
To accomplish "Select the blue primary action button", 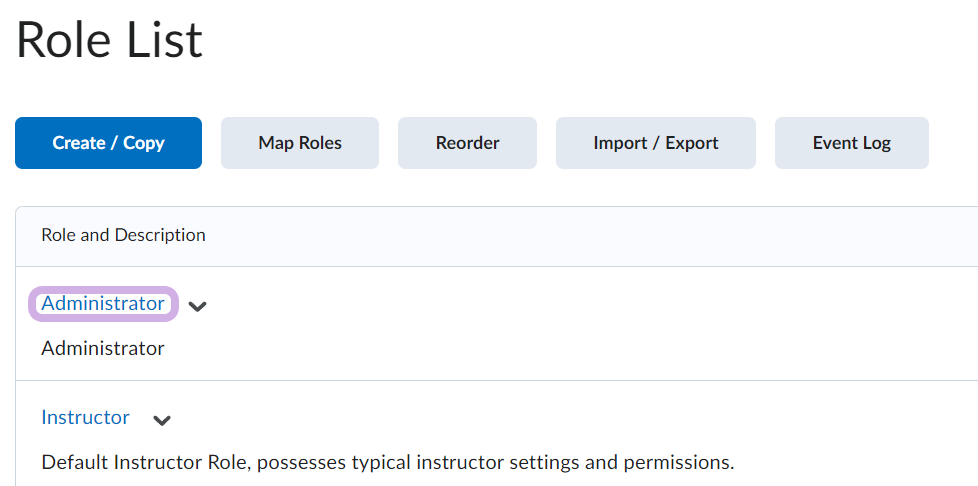I will tap(108, 143).
